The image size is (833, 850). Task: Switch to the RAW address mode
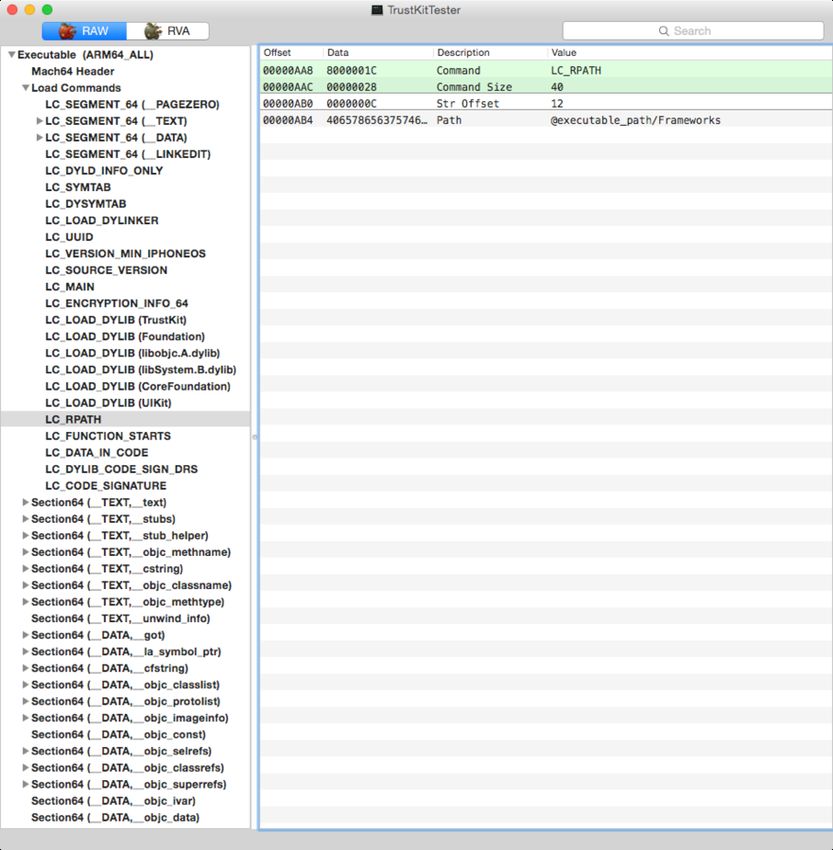tap(84, 31)
